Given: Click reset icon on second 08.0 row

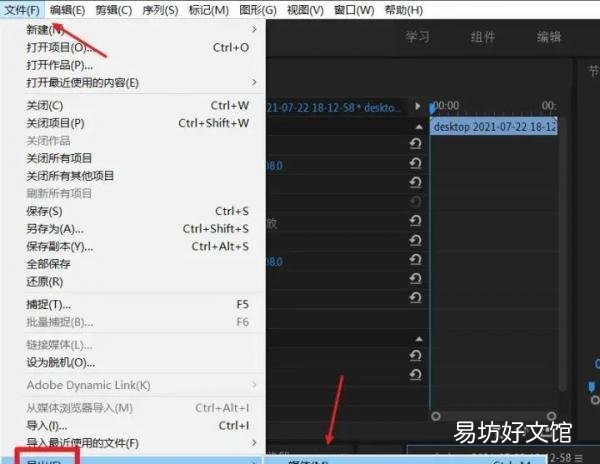Looking at the screenshot, I should (416, 260).
